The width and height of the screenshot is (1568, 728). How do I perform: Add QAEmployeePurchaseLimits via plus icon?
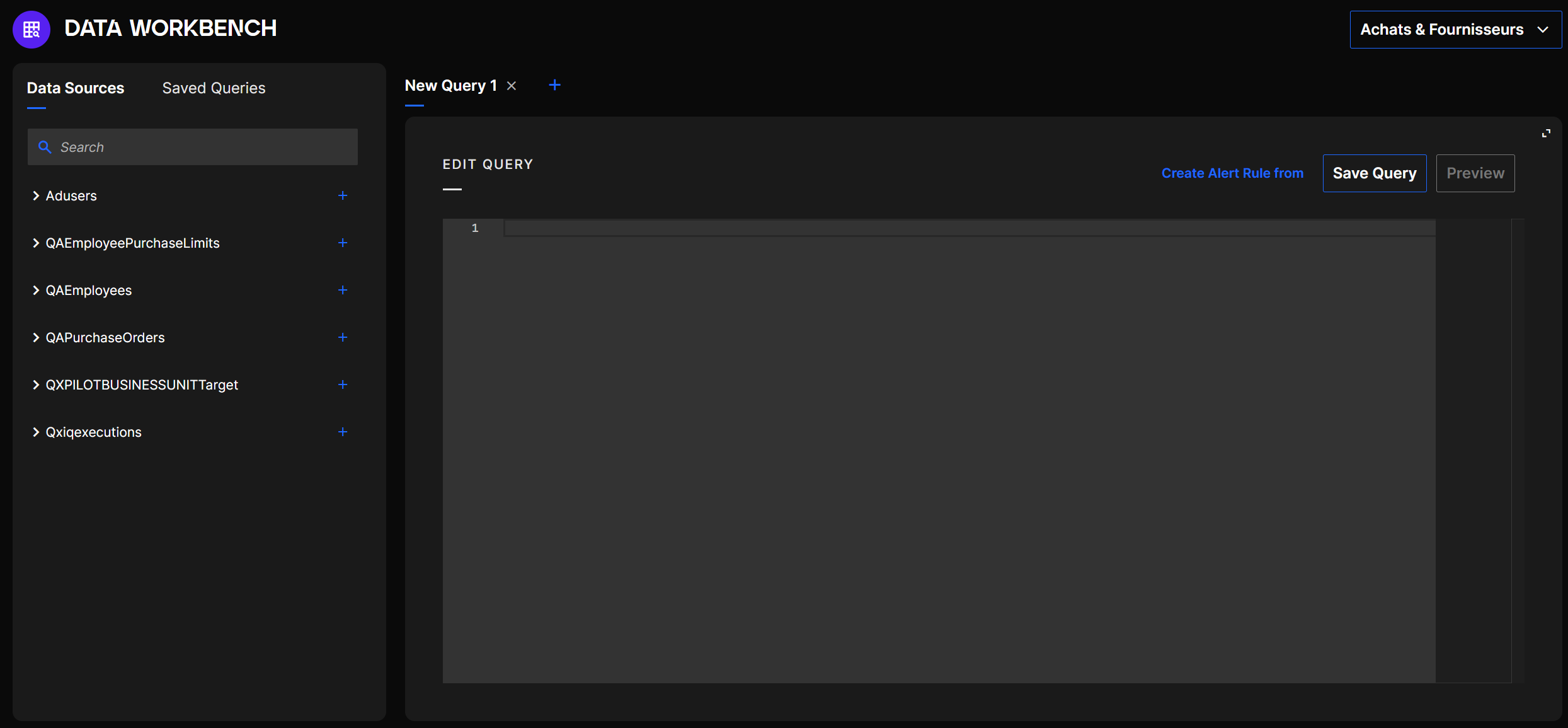pos(343,243)
